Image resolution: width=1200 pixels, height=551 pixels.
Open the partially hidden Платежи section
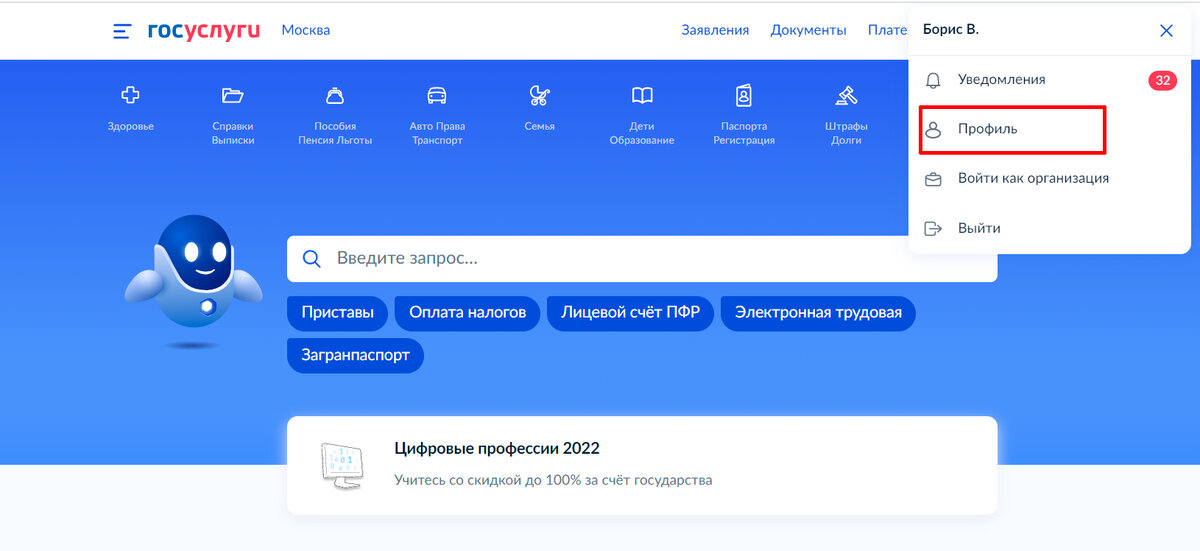(888, 30)
